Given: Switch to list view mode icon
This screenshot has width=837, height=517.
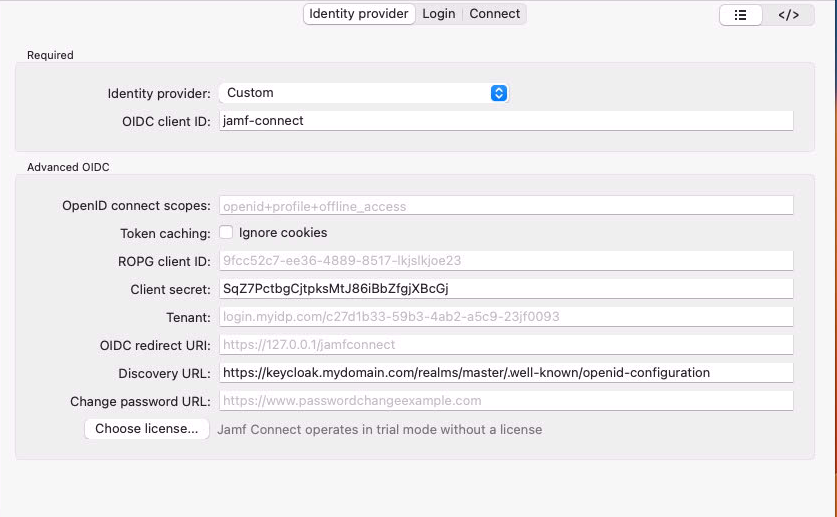Looking at the screenshot, I should point(740,15).
